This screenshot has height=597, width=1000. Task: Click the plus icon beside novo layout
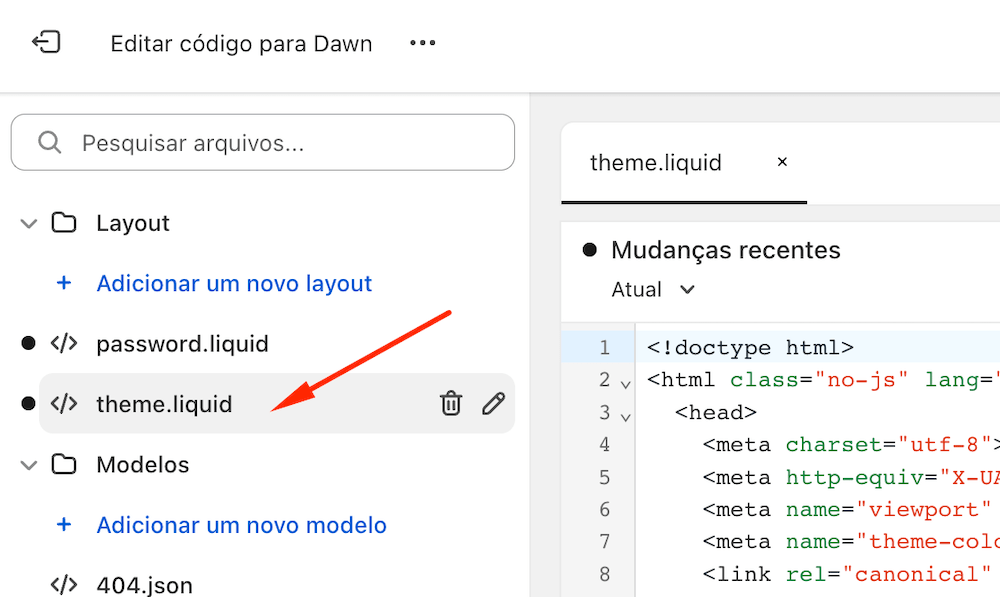pos(64,283)
